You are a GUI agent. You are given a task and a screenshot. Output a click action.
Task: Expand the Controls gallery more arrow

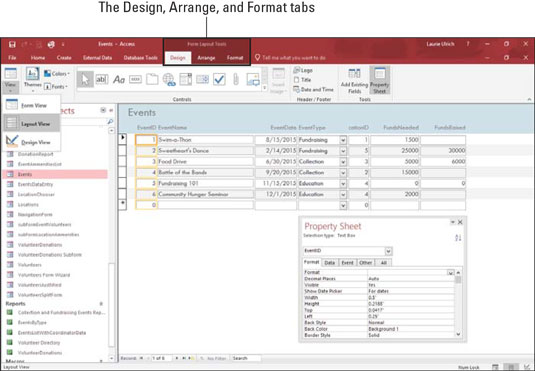pyautogui.click(x=264, y=88)
